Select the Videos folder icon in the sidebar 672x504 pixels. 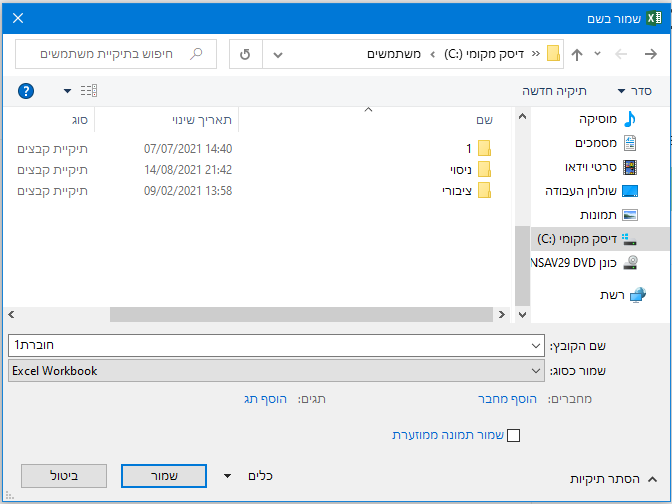pos(630,167)
